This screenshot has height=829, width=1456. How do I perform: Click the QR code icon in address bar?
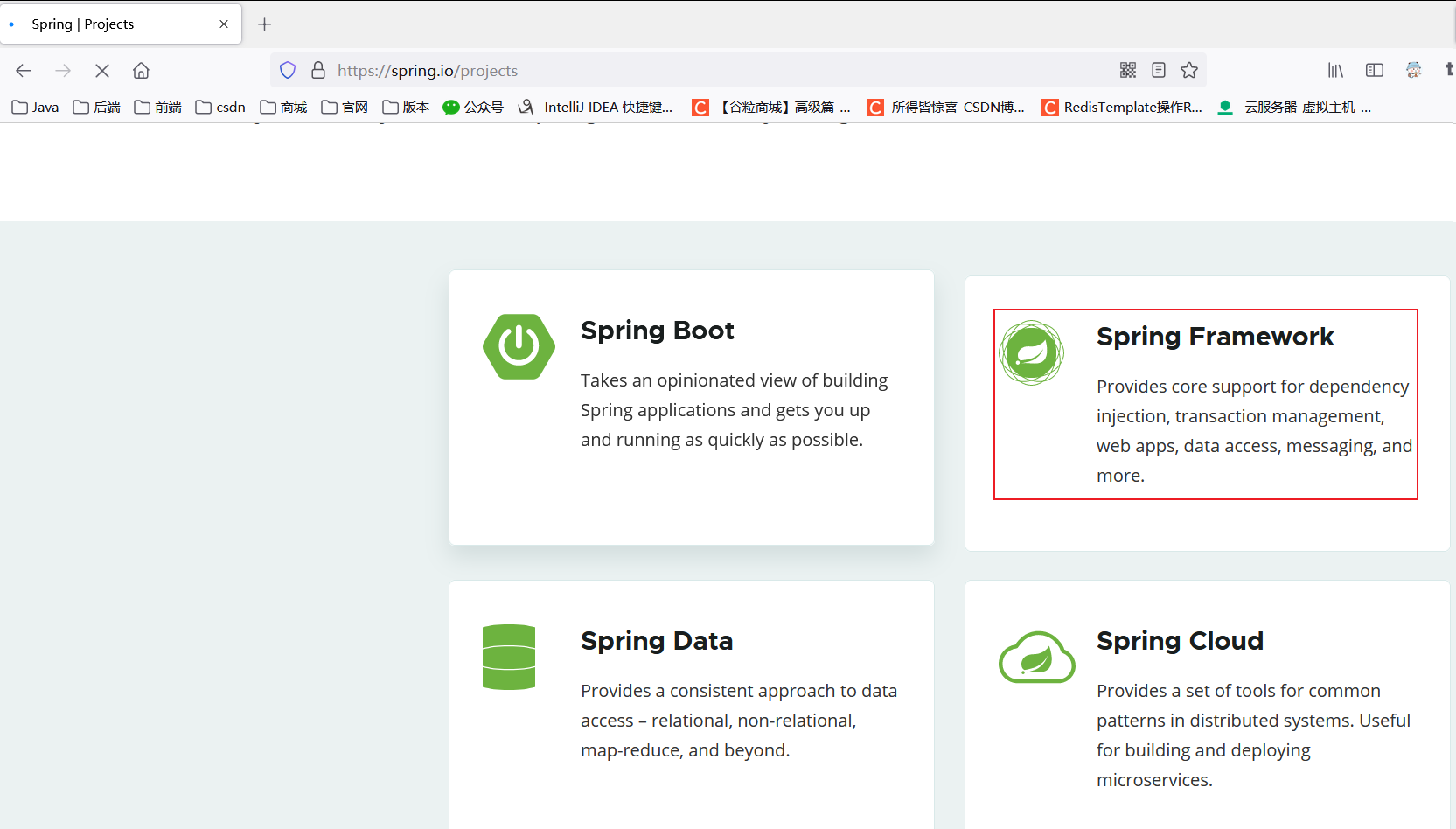[1128, 70]
